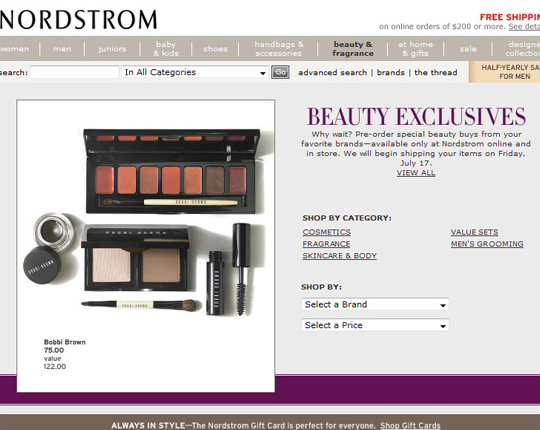Click the VIEW ALL link

tap(416, 173)
